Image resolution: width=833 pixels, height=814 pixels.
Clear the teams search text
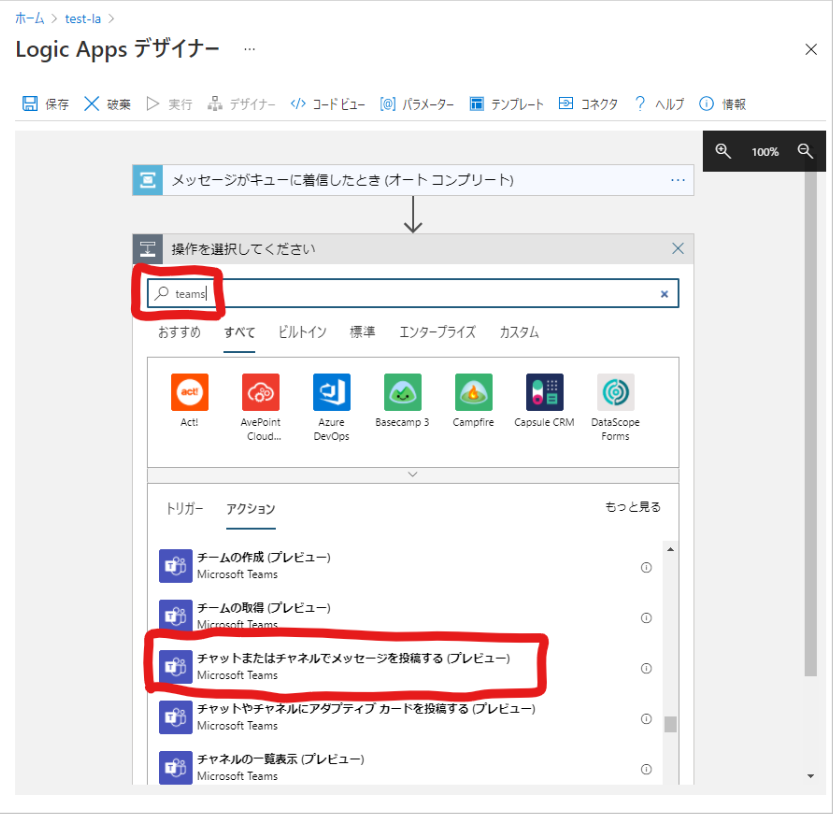pos(664,294)
